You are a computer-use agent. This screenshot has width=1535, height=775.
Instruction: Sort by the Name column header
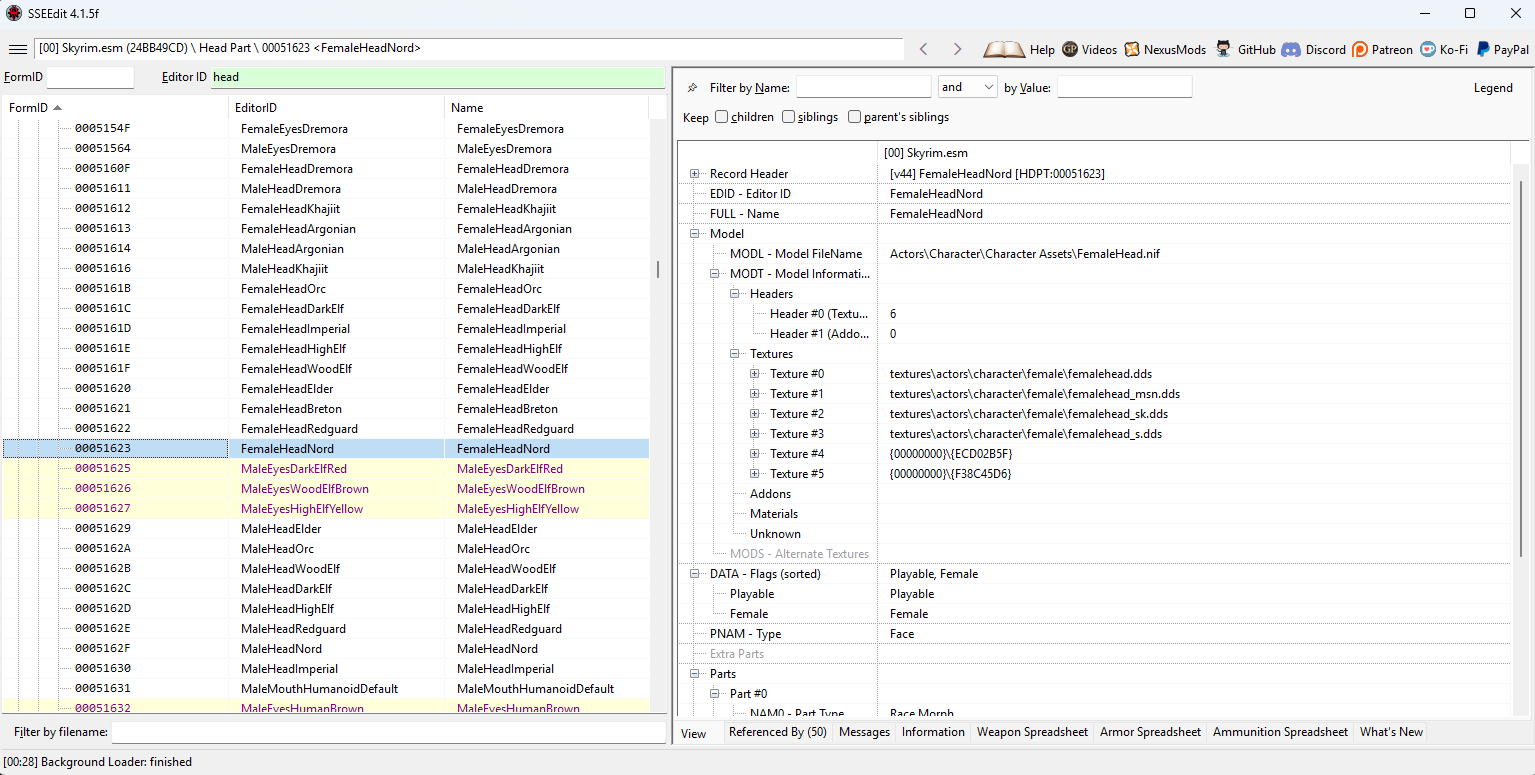[x=547, y=108]
